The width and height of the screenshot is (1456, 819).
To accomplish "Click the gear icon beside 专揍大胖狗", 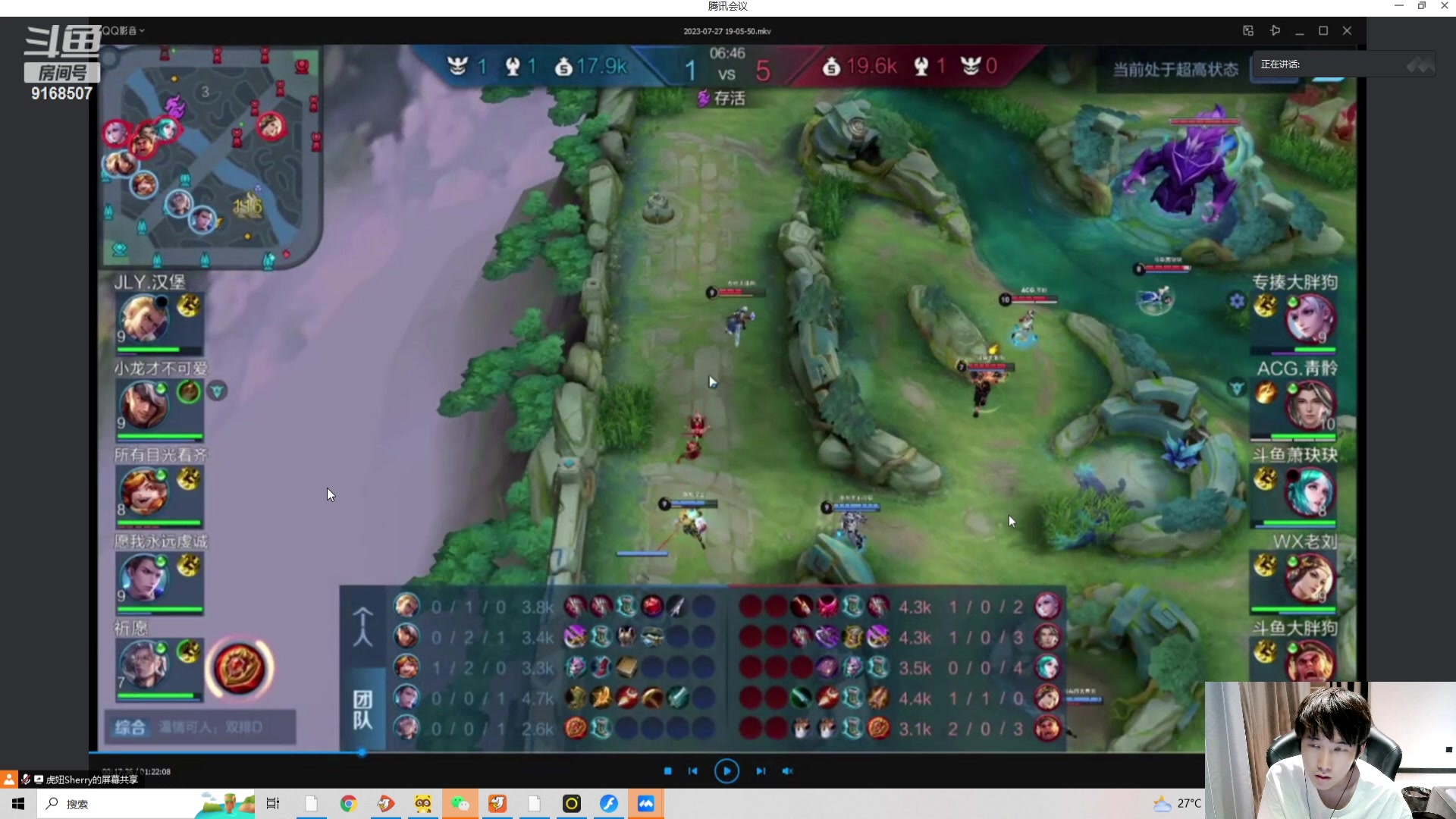I will [1237, 301].
